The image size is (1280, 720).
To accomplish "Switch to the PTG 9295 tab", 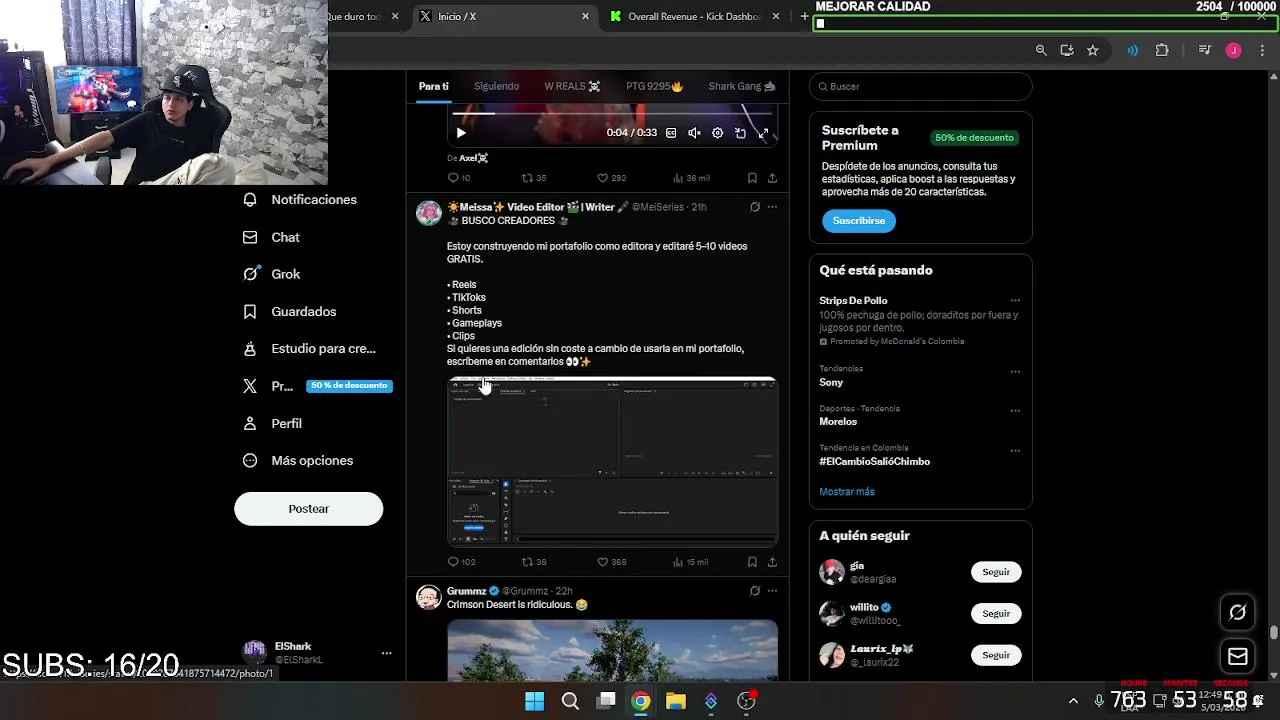I will coord(654,86).
